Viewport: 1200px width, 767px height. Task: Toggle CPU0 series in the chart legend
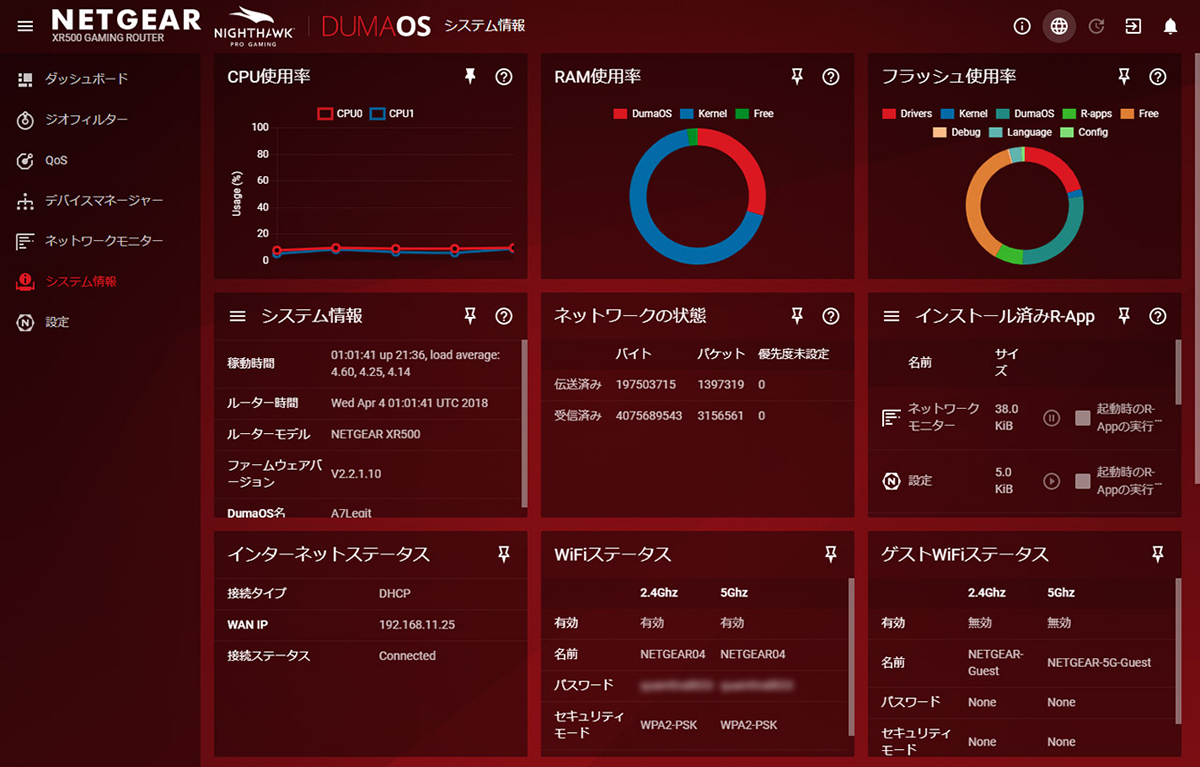(325, 114)
